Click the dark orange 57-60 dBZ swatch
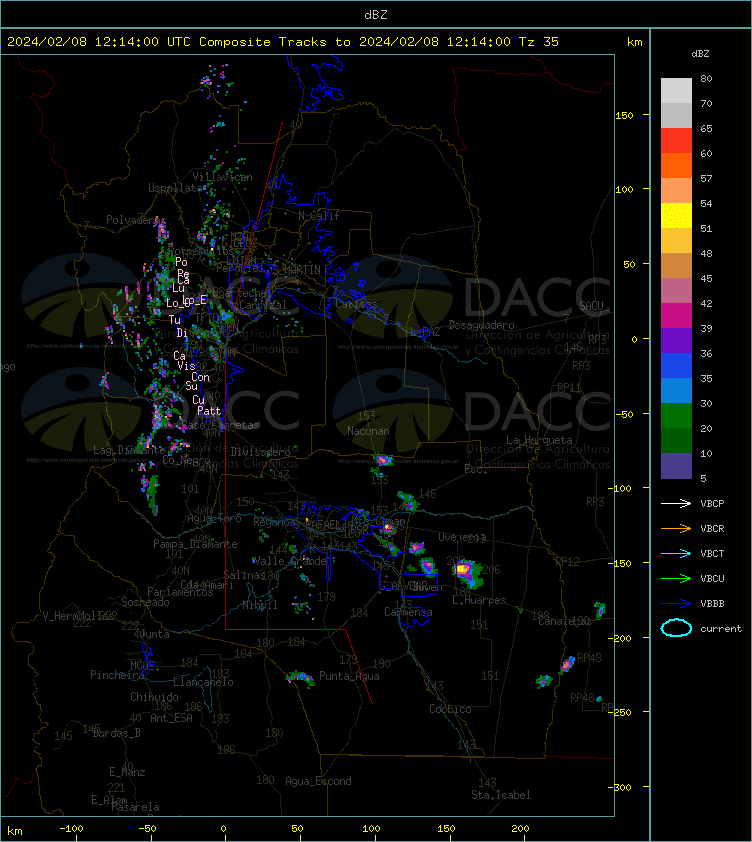The width and height of the screenshot is (752, 842). [676, 165]
